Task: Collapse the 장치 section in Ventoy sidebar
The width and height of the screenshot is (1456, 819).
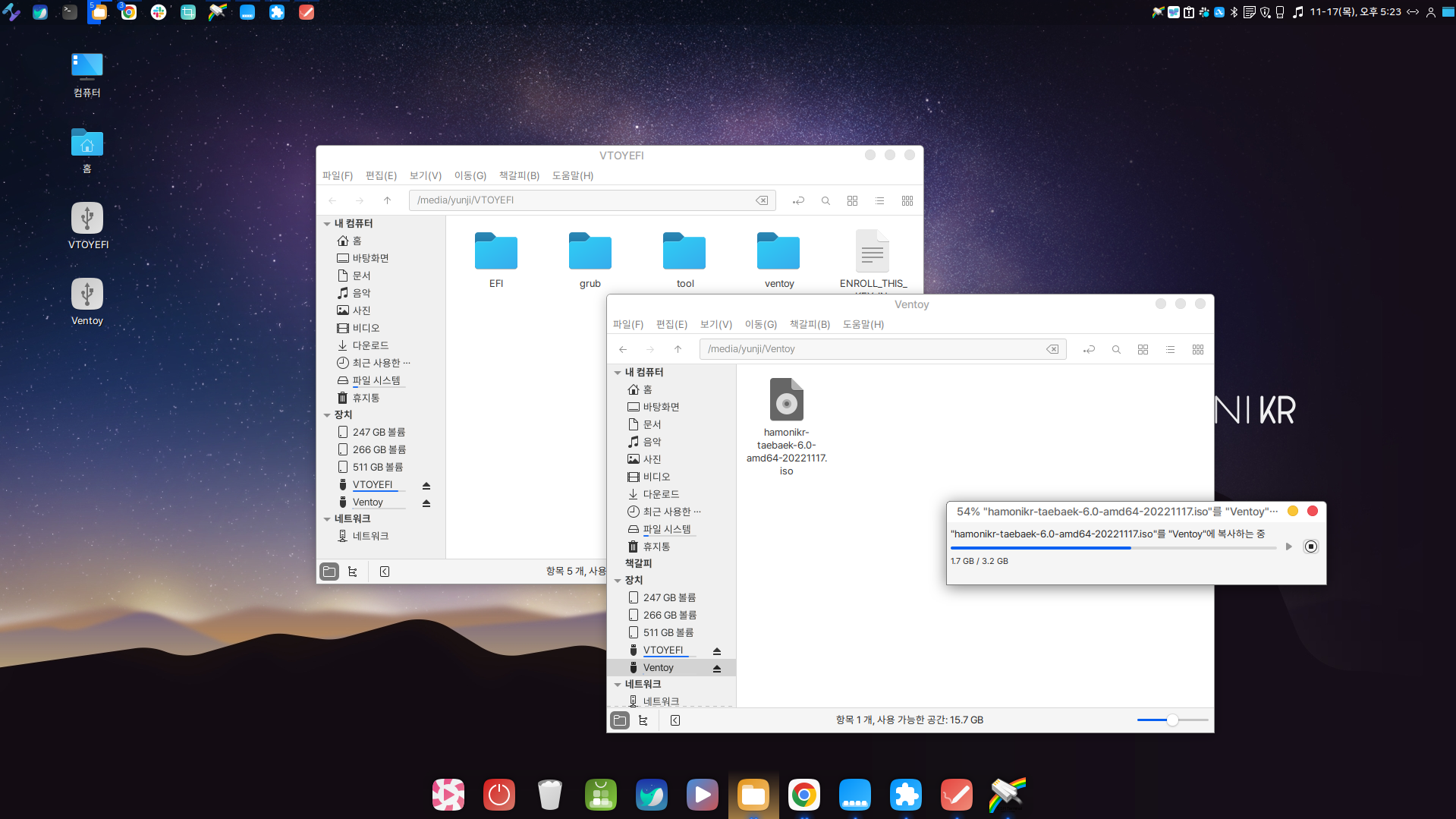Action: (x=618, y=581)
